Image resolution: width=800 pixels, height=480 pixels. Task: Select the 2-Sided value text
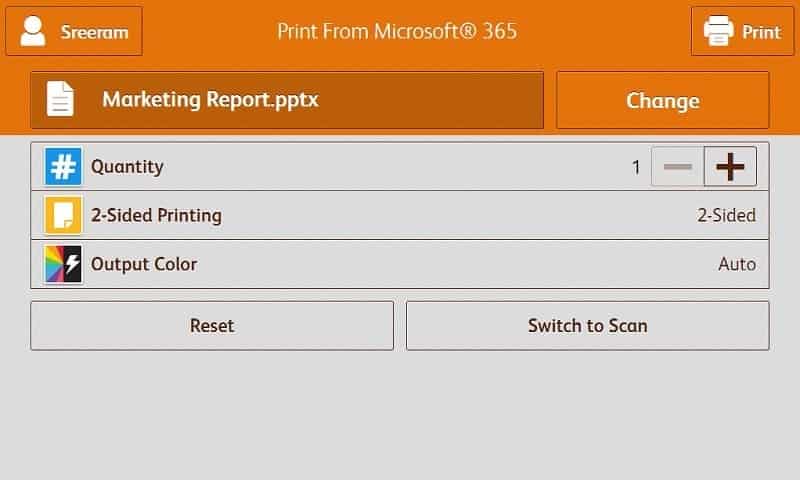(x=726, y=215)
